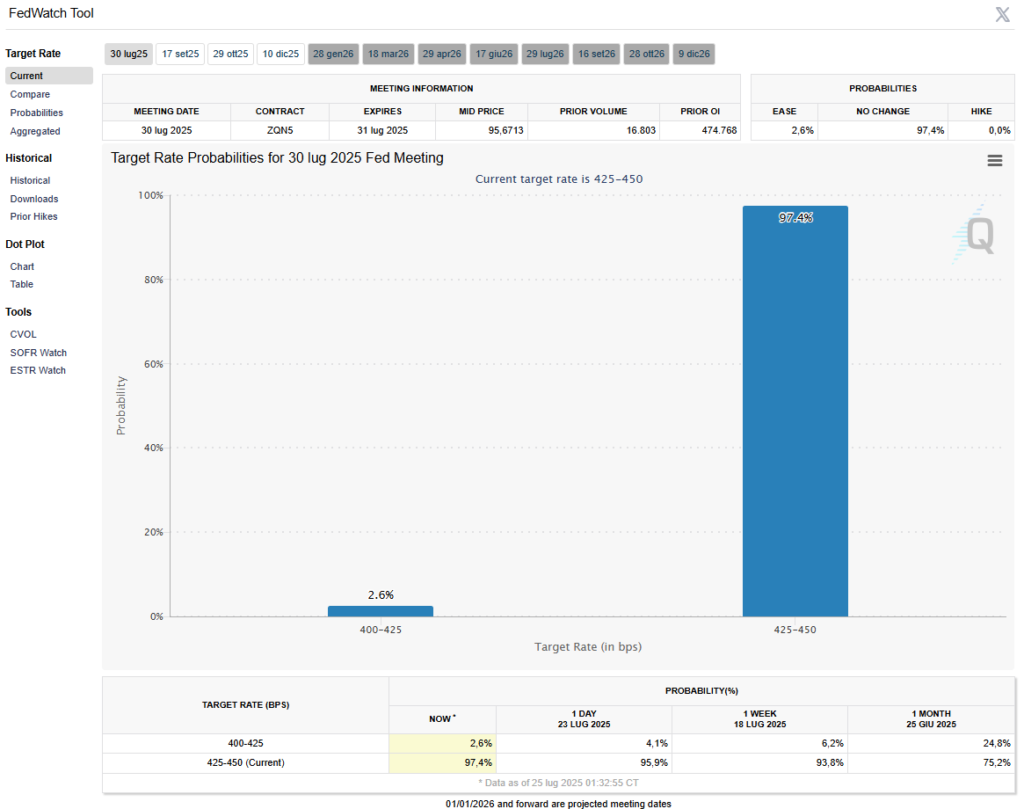Click the 95,9% one-day probability cell
1024x809 pixels.
584,763
